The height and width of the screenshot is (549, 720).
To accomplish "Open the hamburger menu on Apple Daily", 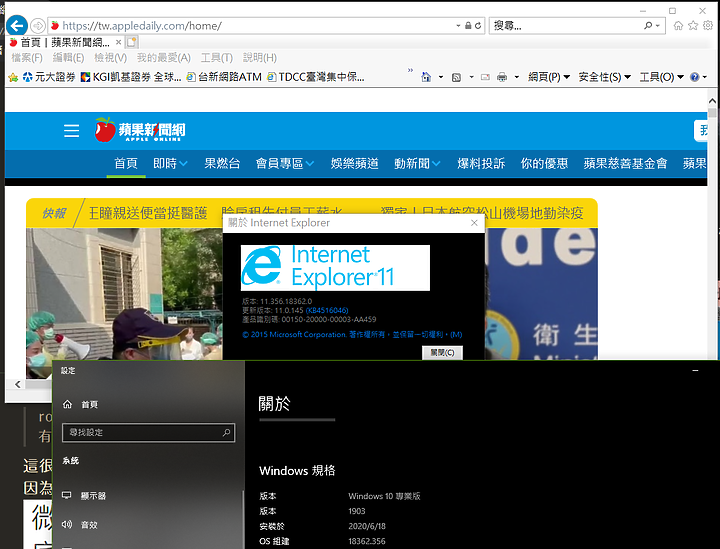I will point(71,131).
